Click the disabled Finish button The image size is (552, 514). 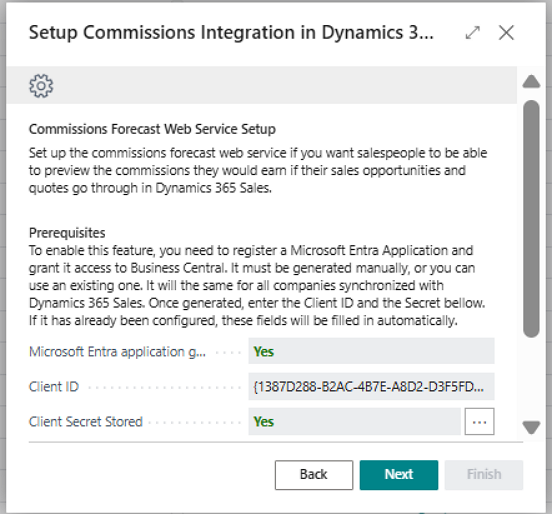484,475
